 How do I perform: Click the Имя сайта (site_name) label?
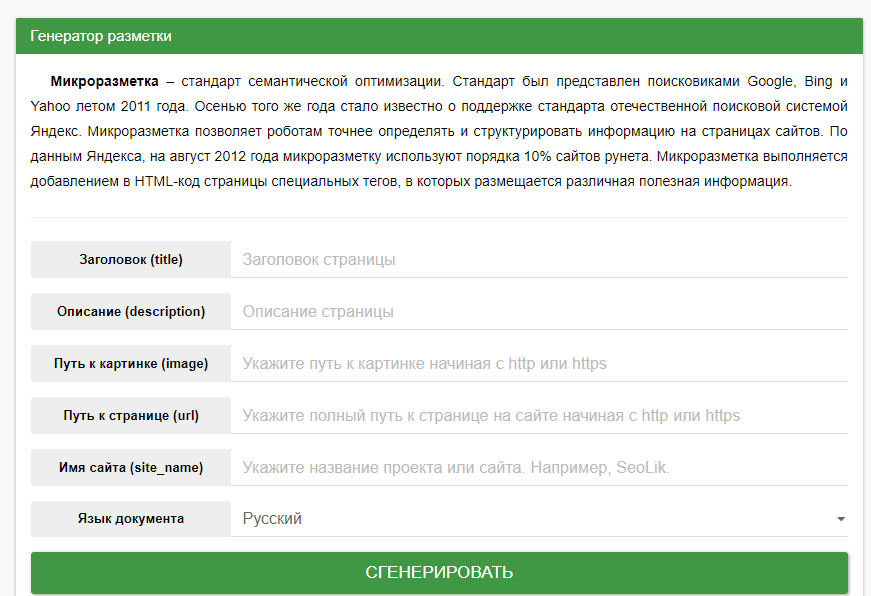[131, 467]
